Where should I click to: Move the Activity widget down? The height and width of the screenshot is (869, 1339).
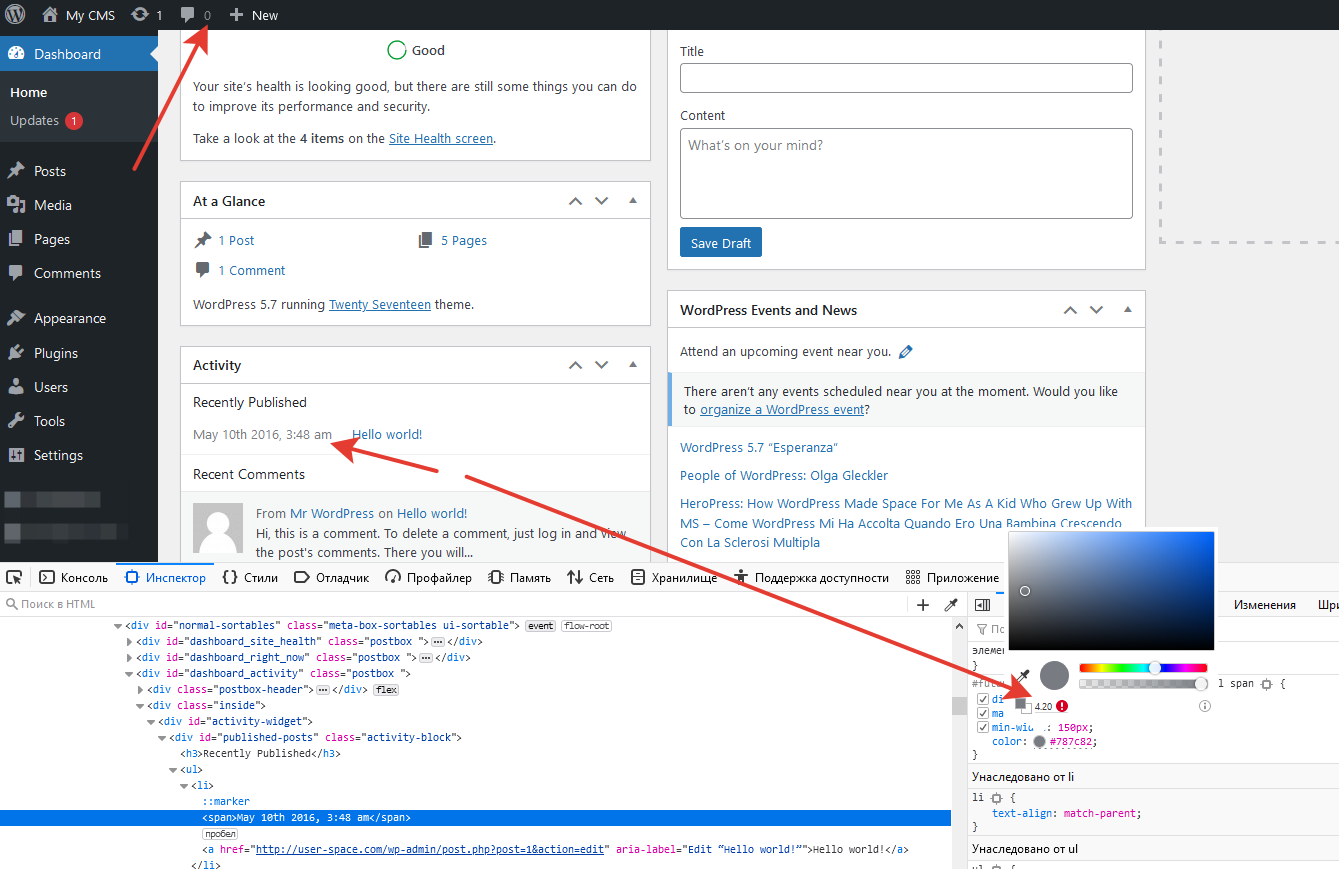click(601, 365)
